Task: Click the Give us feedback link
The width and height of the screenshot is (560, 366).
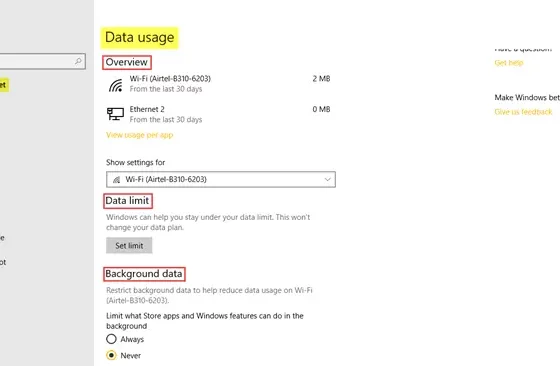Action: tap(523, 112)
